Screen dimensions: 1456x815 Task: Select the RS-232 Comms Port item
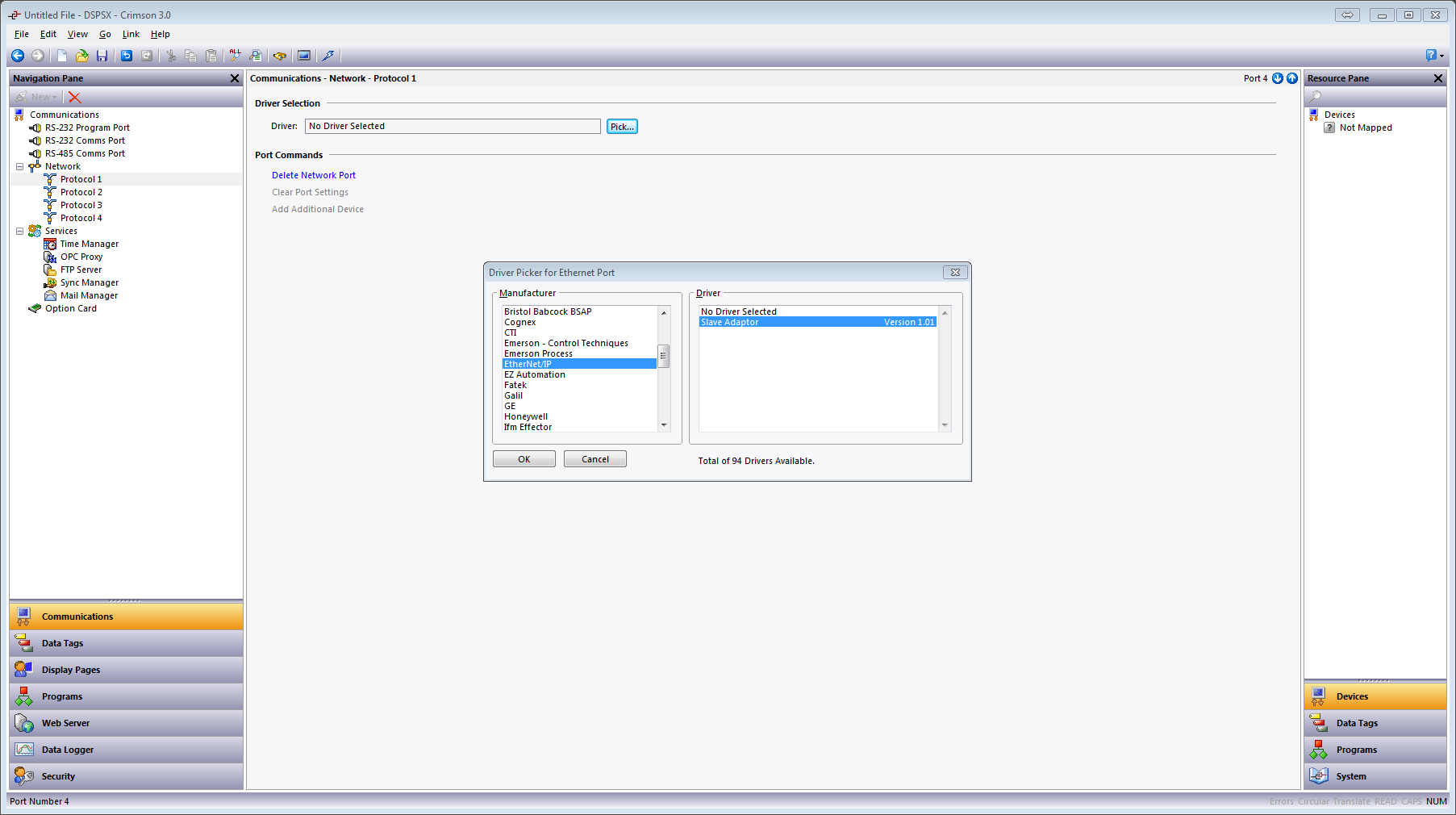pyautogui.click(x=85, y=140)
